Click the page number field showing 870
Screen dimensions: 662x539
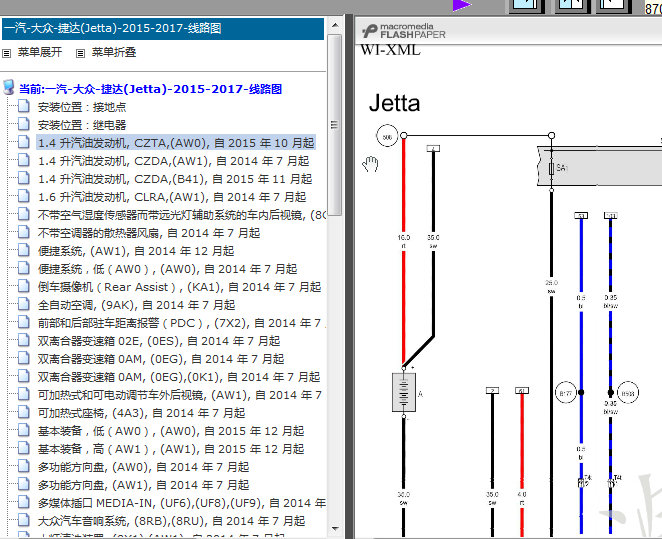click(653, 7)
